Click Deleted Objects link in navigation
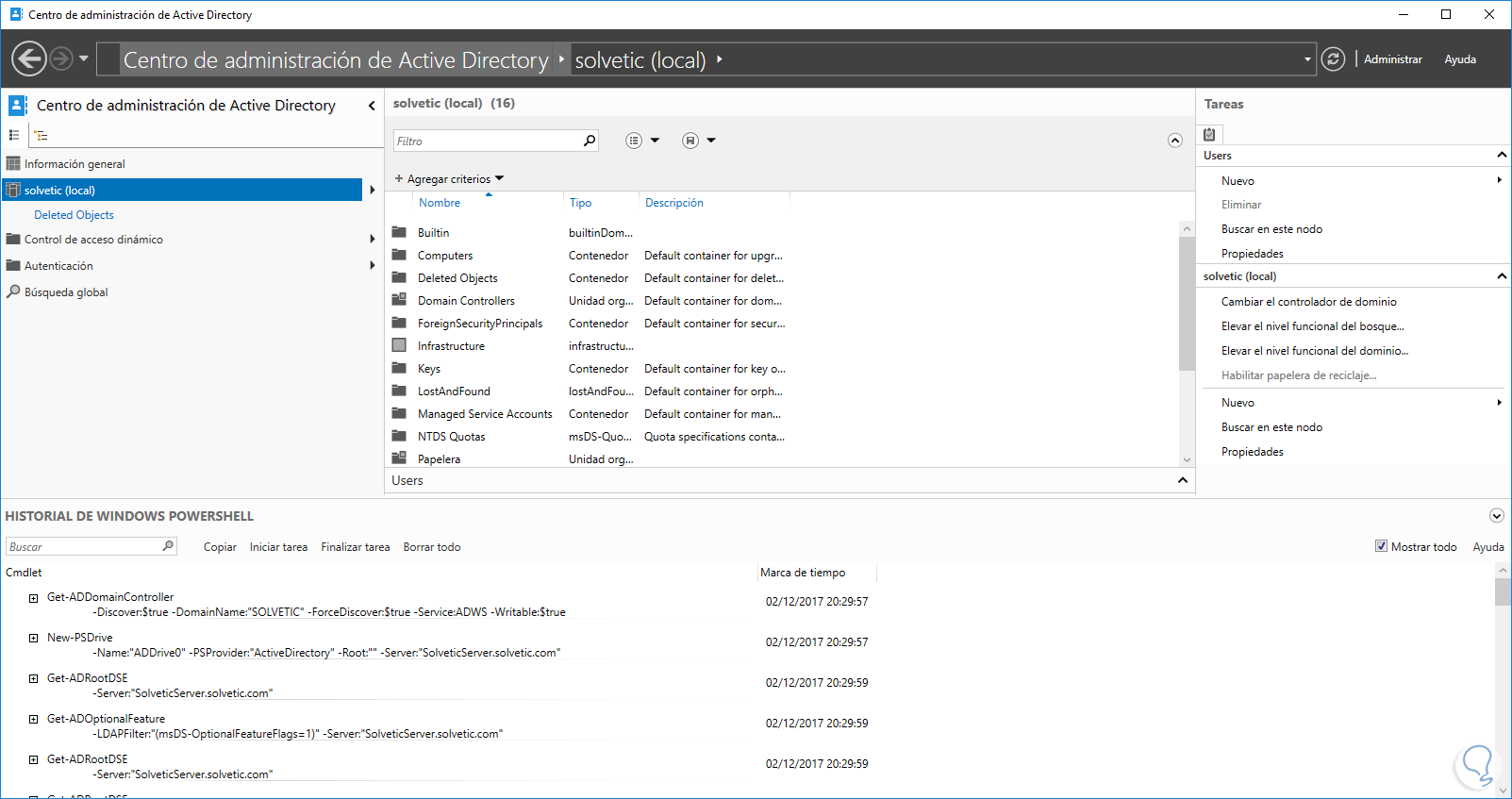The image size is (1512, 799). tap(74, 215)
